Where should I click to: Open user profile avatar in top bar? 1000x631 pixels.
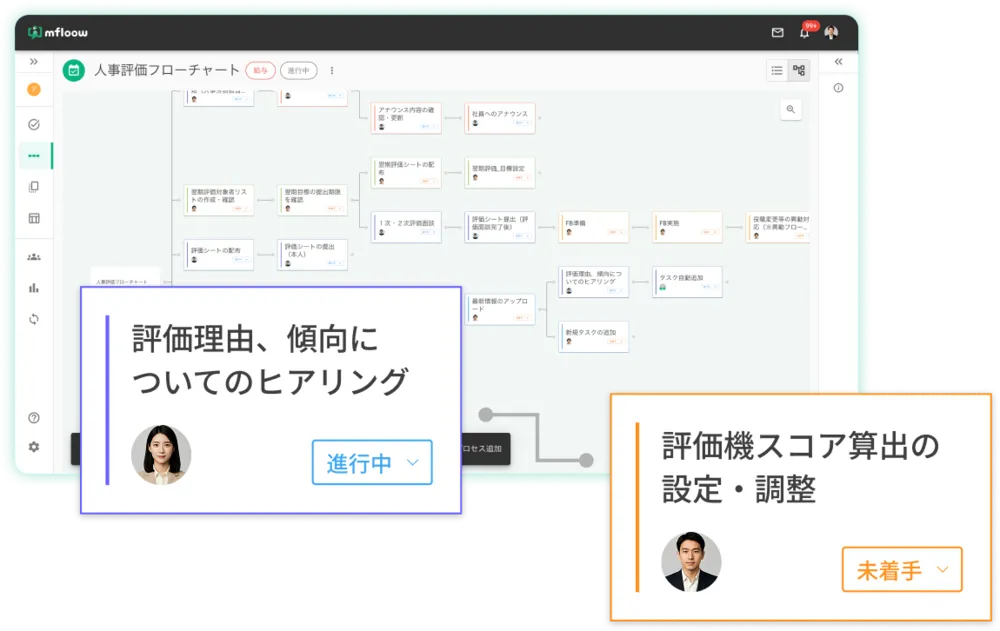(x=831, y=33)
